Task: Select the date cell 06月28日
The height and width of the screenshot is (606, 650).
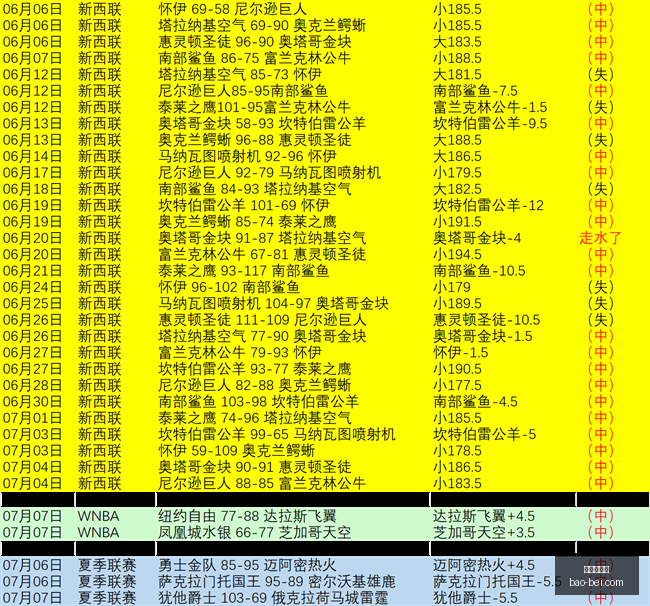Action: tap(32, 385)
